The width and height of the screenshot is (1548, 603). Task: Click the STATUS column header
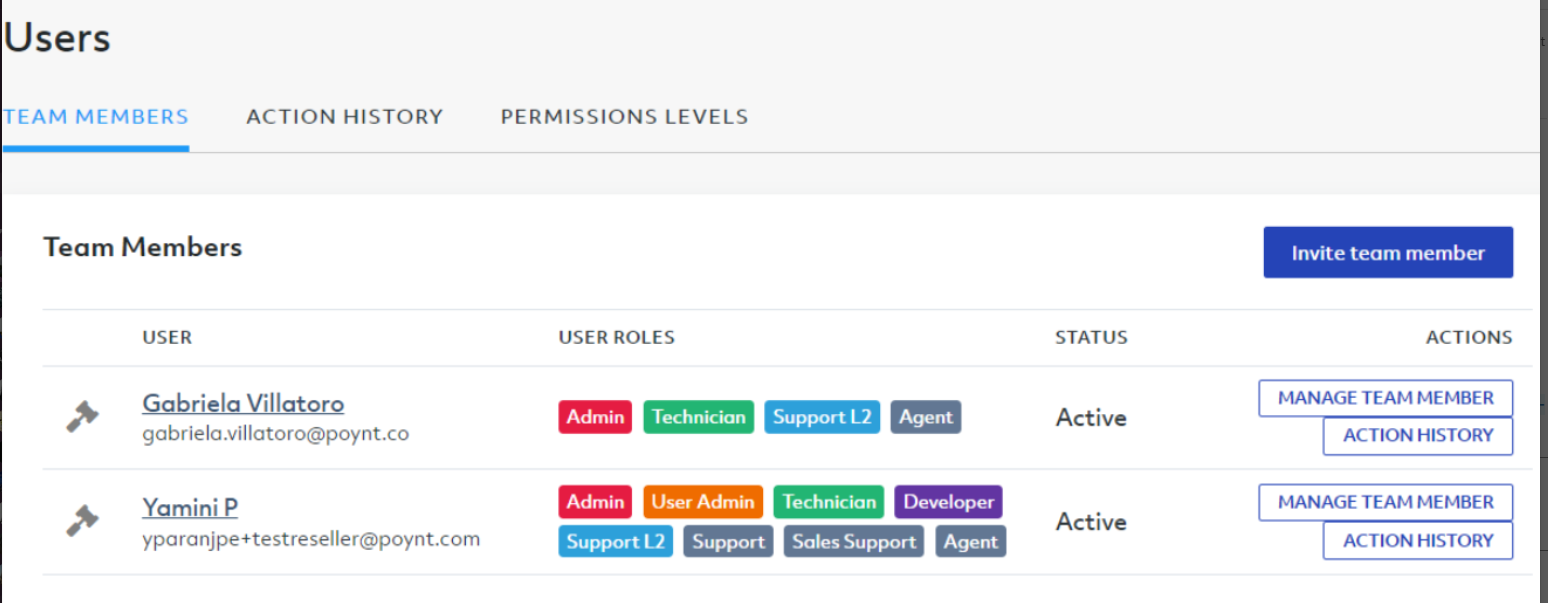point(1091,337)
